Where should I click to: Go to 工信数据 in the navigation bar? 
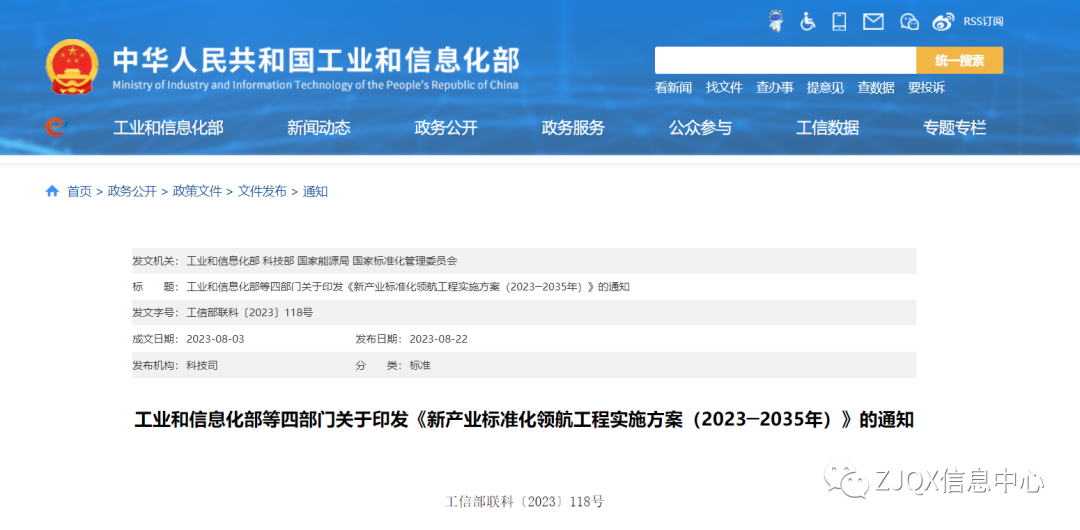pyautogui.click(x=827, y=128)
